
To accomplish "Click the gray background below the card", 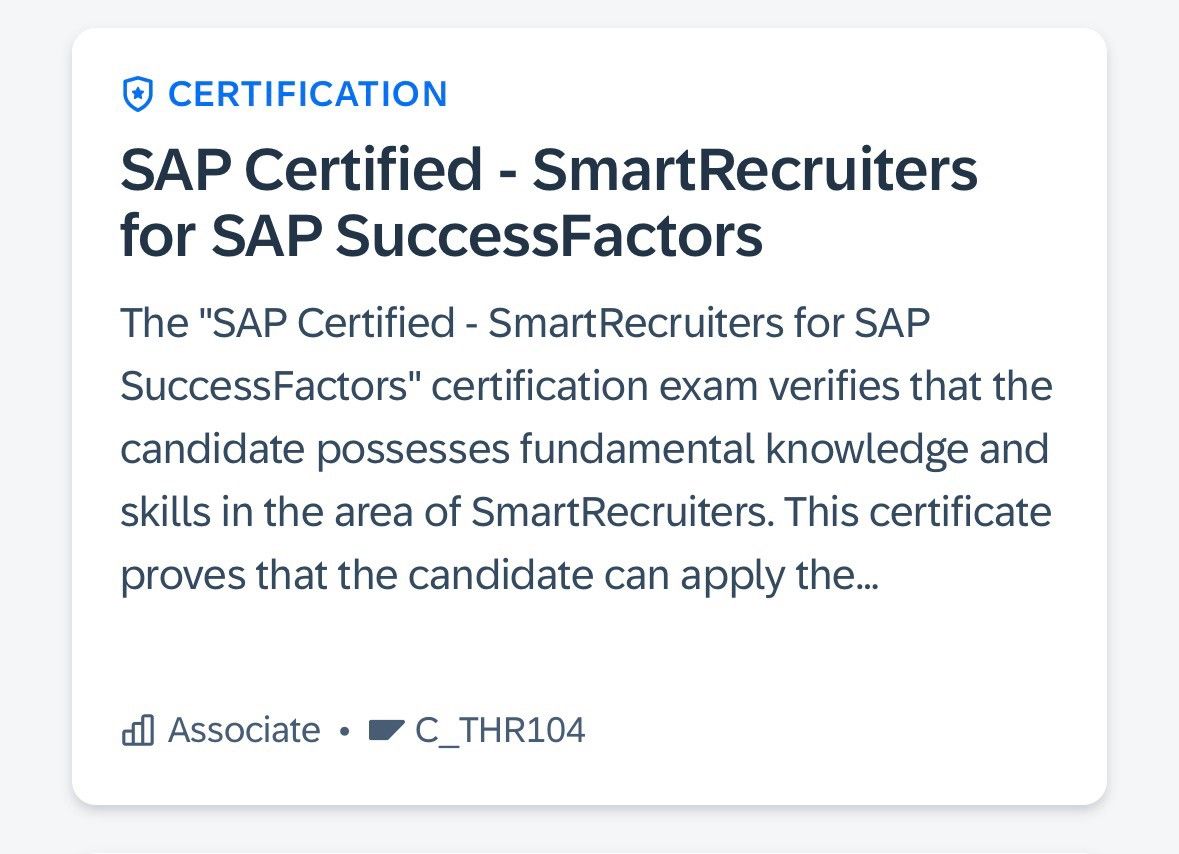I will click(x=589, y=831).
